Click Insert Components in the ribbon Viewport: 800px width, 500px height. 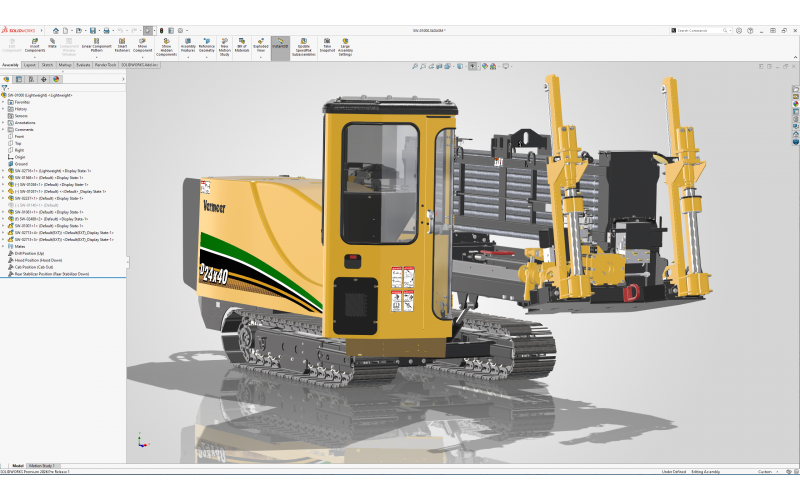point(35,45)
